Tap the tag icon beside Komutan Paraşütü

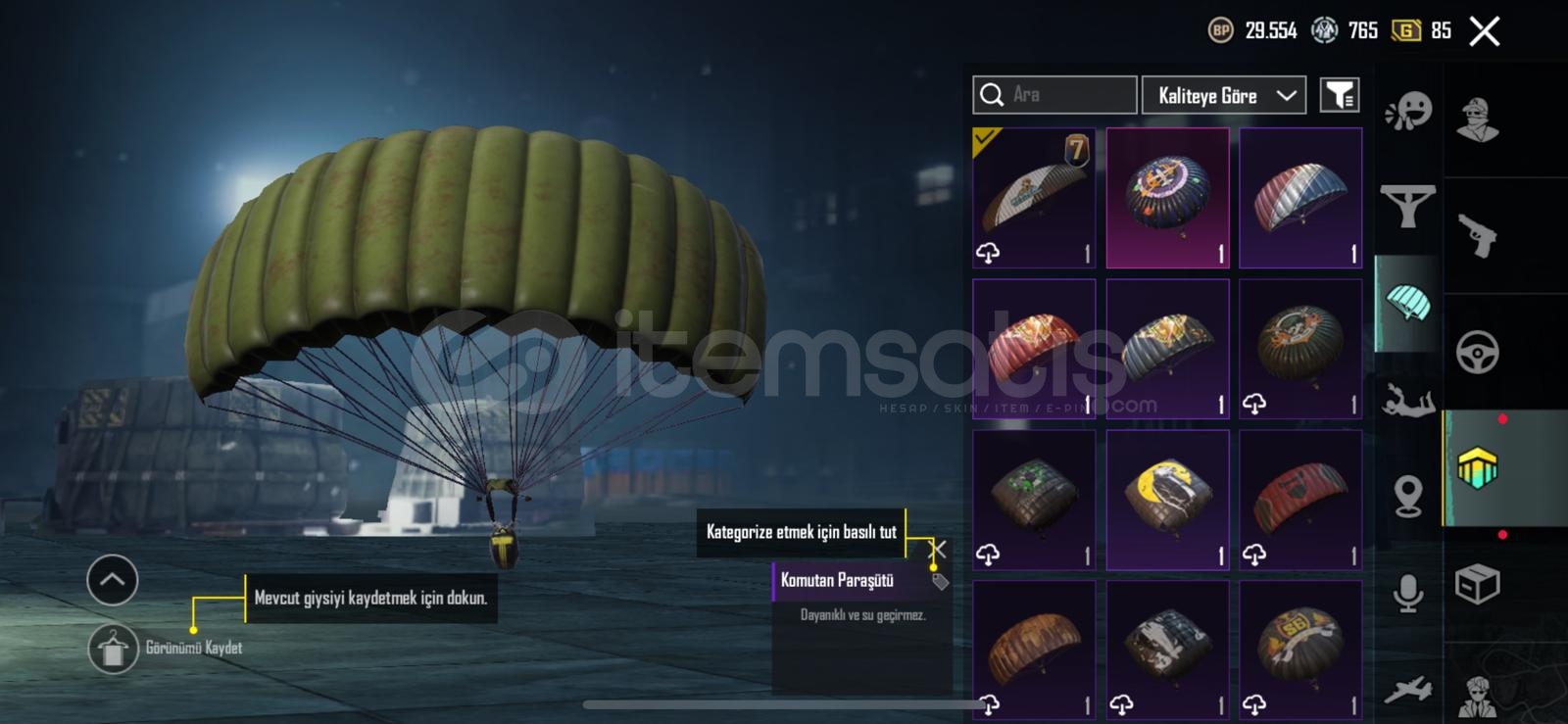(x=940, y=582)
